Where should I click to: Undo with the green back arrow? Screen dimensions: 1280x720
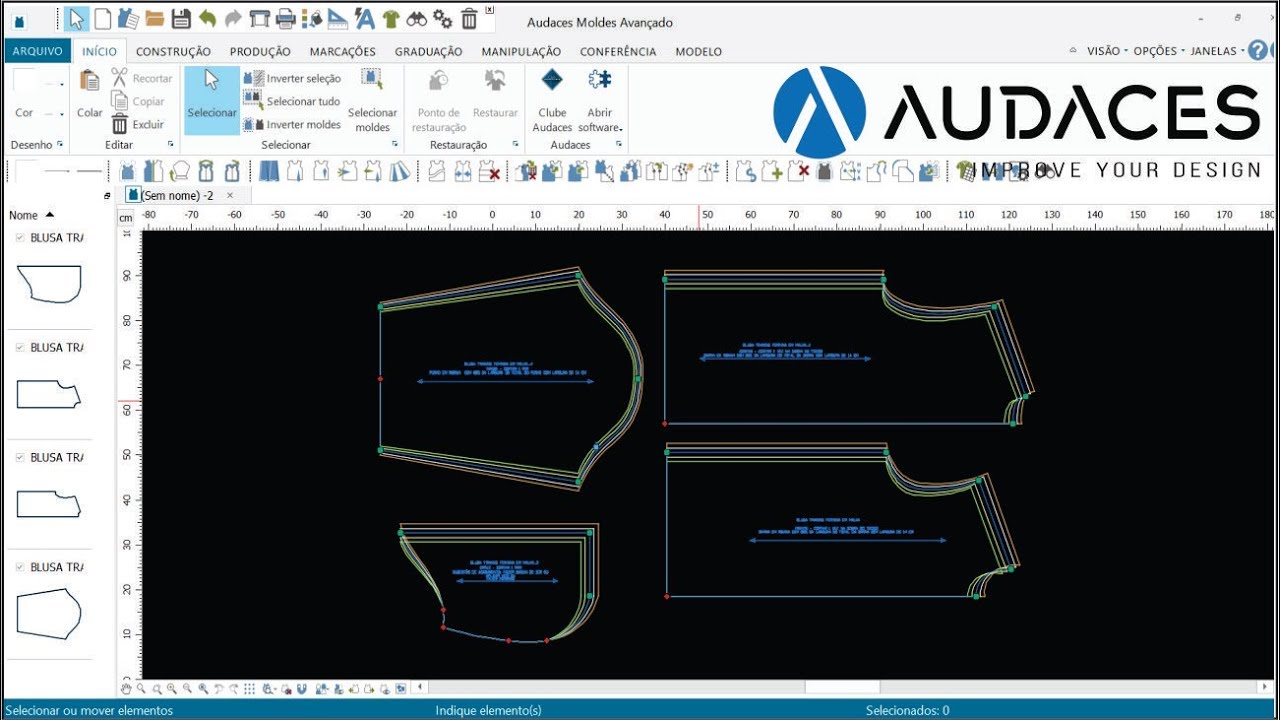(207, 18)
